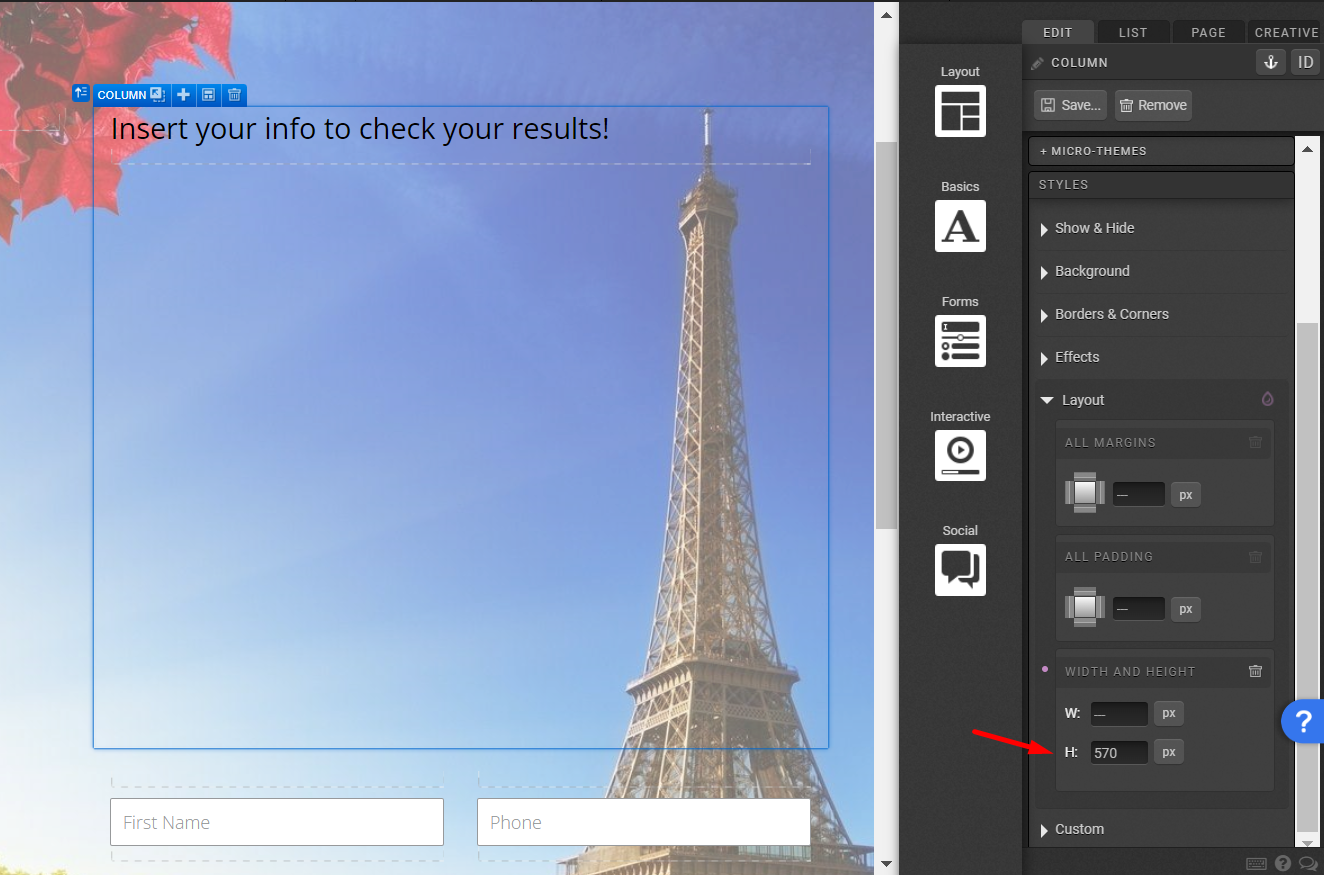
Task: Click the COLUMN label tag on the canvas
Action: pos(122,95)
